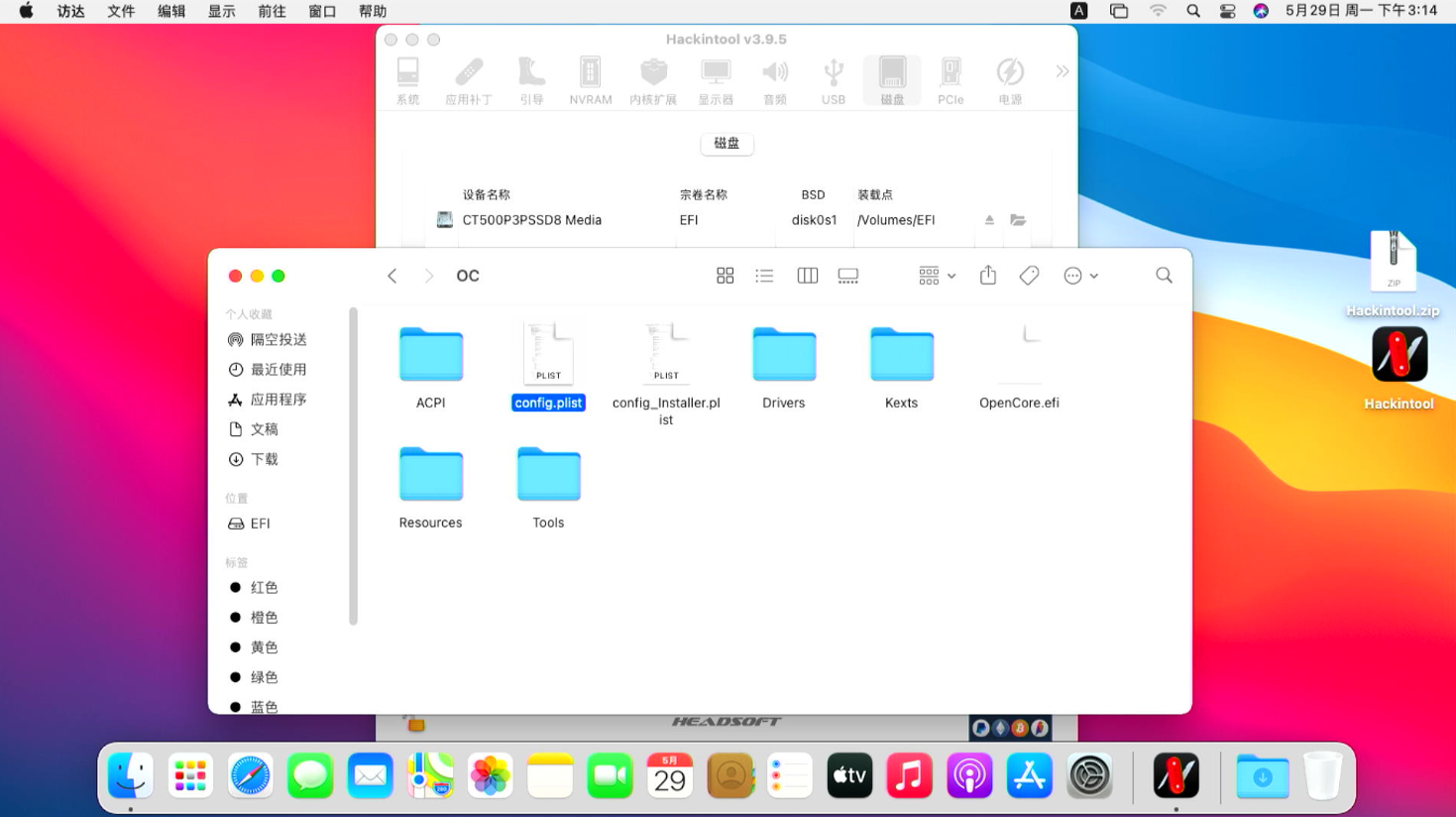
Task: Open the Power tab in Hackintool
Action: [x=1010, y=80]
